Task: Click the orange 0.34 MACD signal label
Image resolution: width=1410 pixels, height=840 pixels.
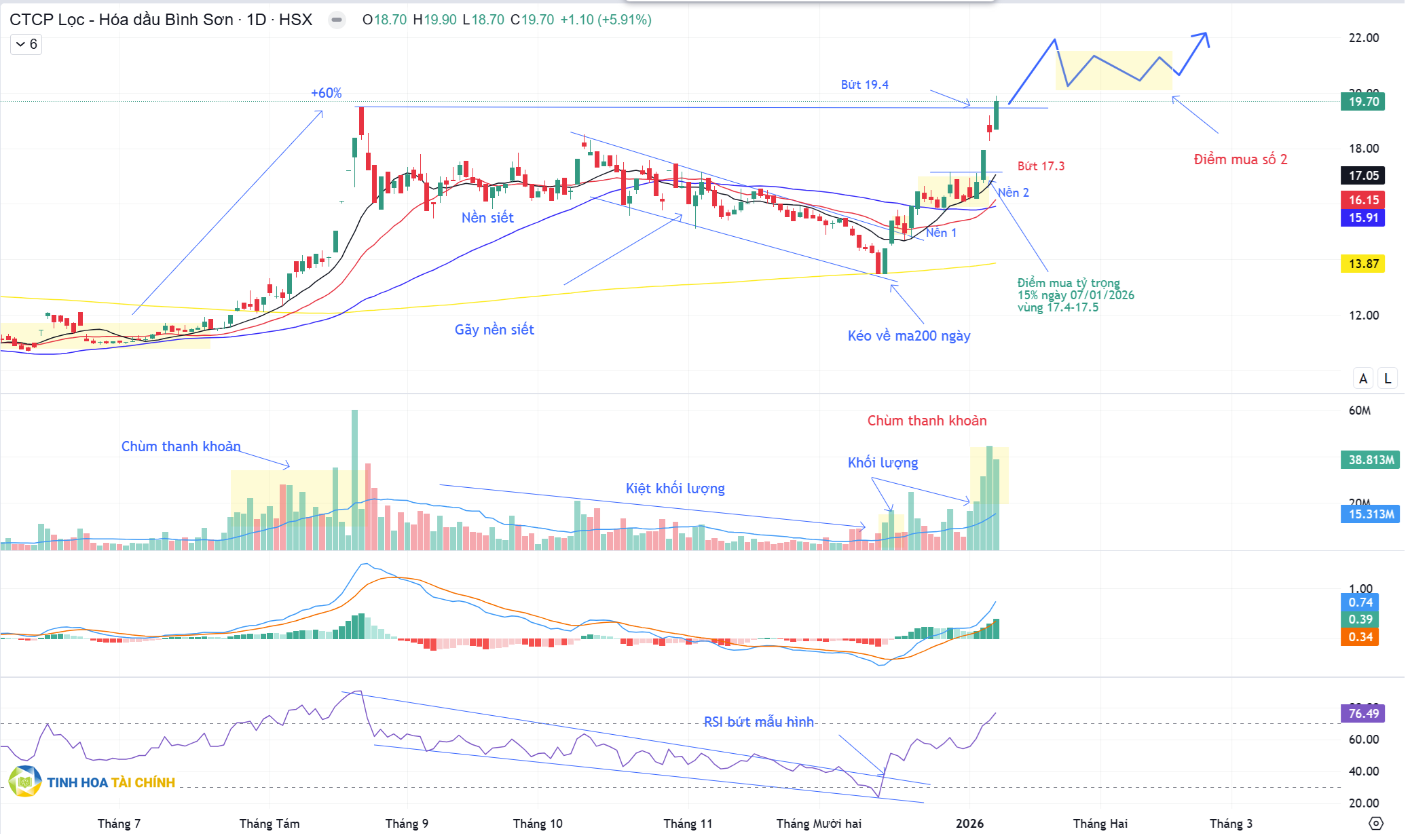Action: pyautogui.click(x=1360, y=637)
